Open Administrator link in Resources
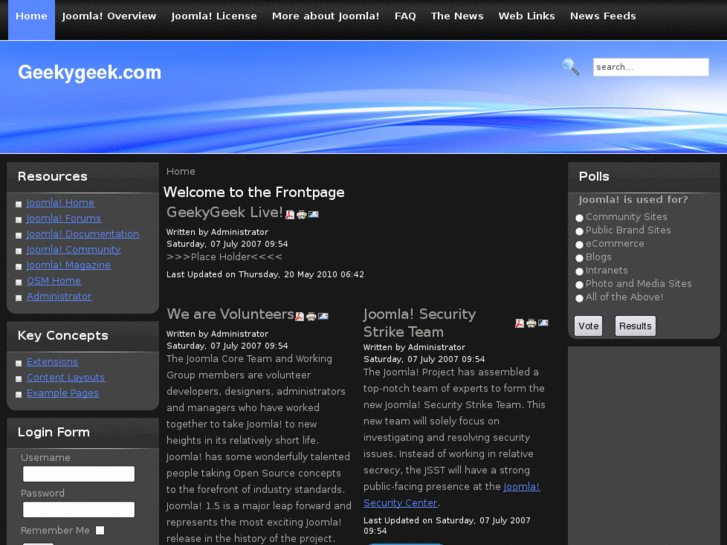The height and width of the screenshot is (545, 727). 59,296
